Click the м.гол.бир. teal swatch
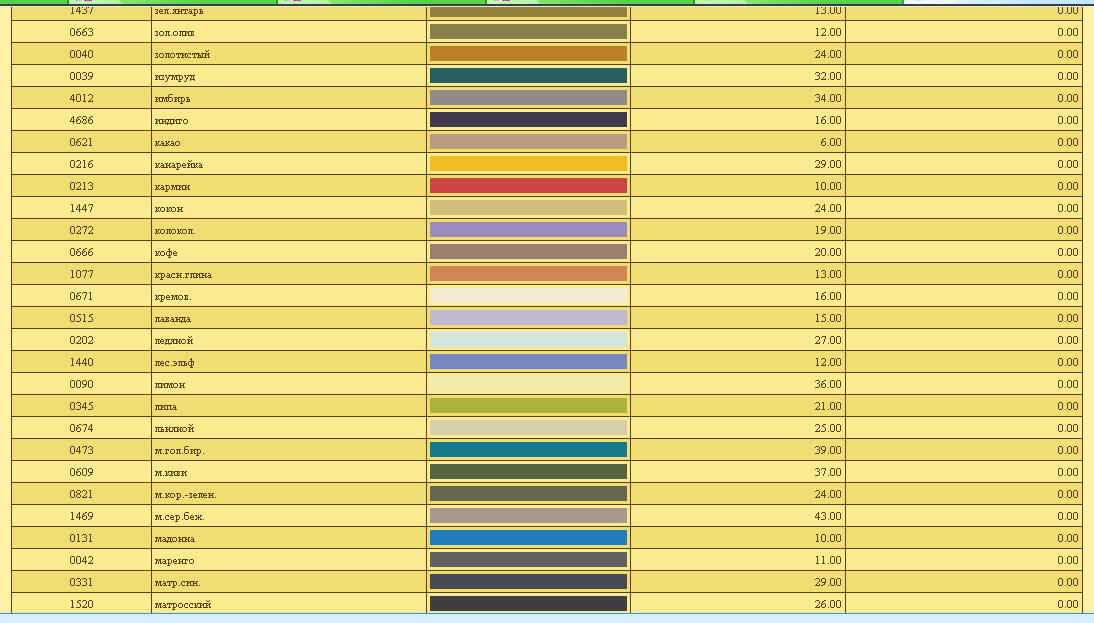The width and height of the screenshot is (1094, 623). (x=528, y=450)
